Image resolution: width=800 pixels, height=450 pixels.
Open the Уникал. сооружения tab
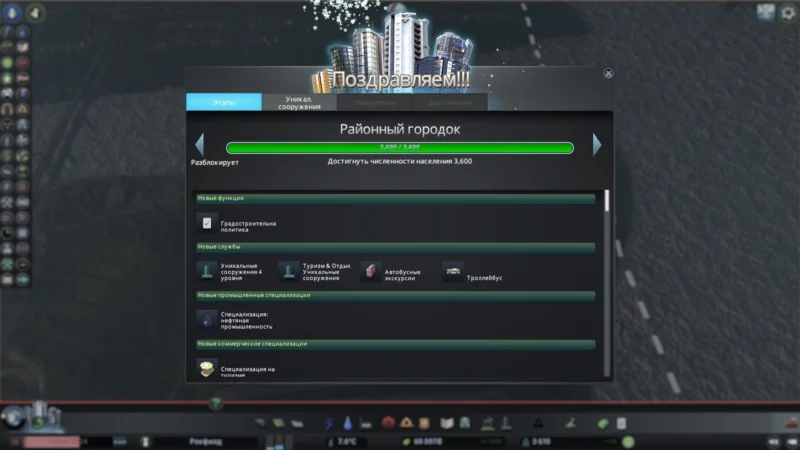299,102
